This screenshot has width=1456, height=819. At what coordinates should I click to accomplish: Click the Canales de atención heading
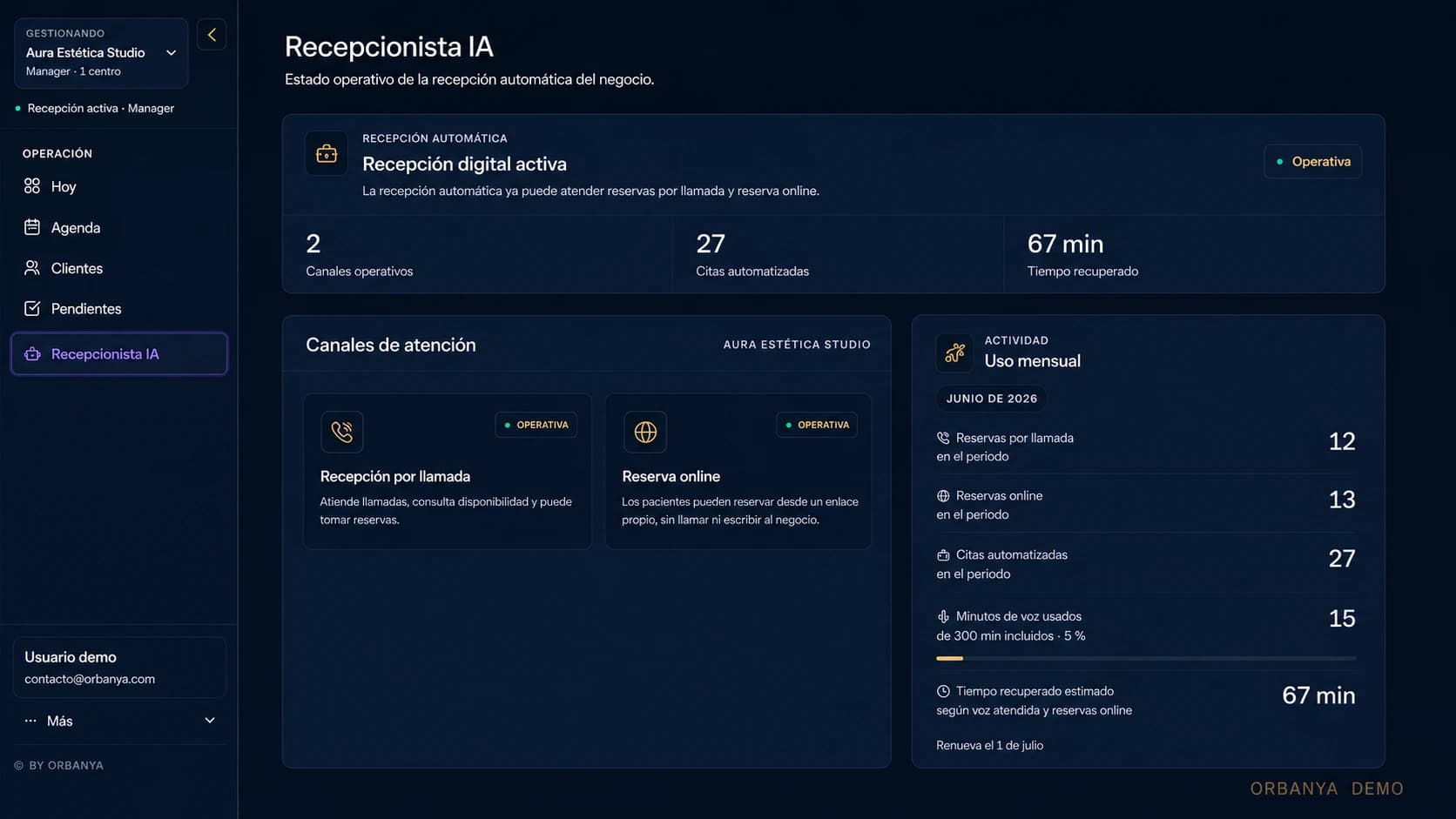click(x=391, y=345)
